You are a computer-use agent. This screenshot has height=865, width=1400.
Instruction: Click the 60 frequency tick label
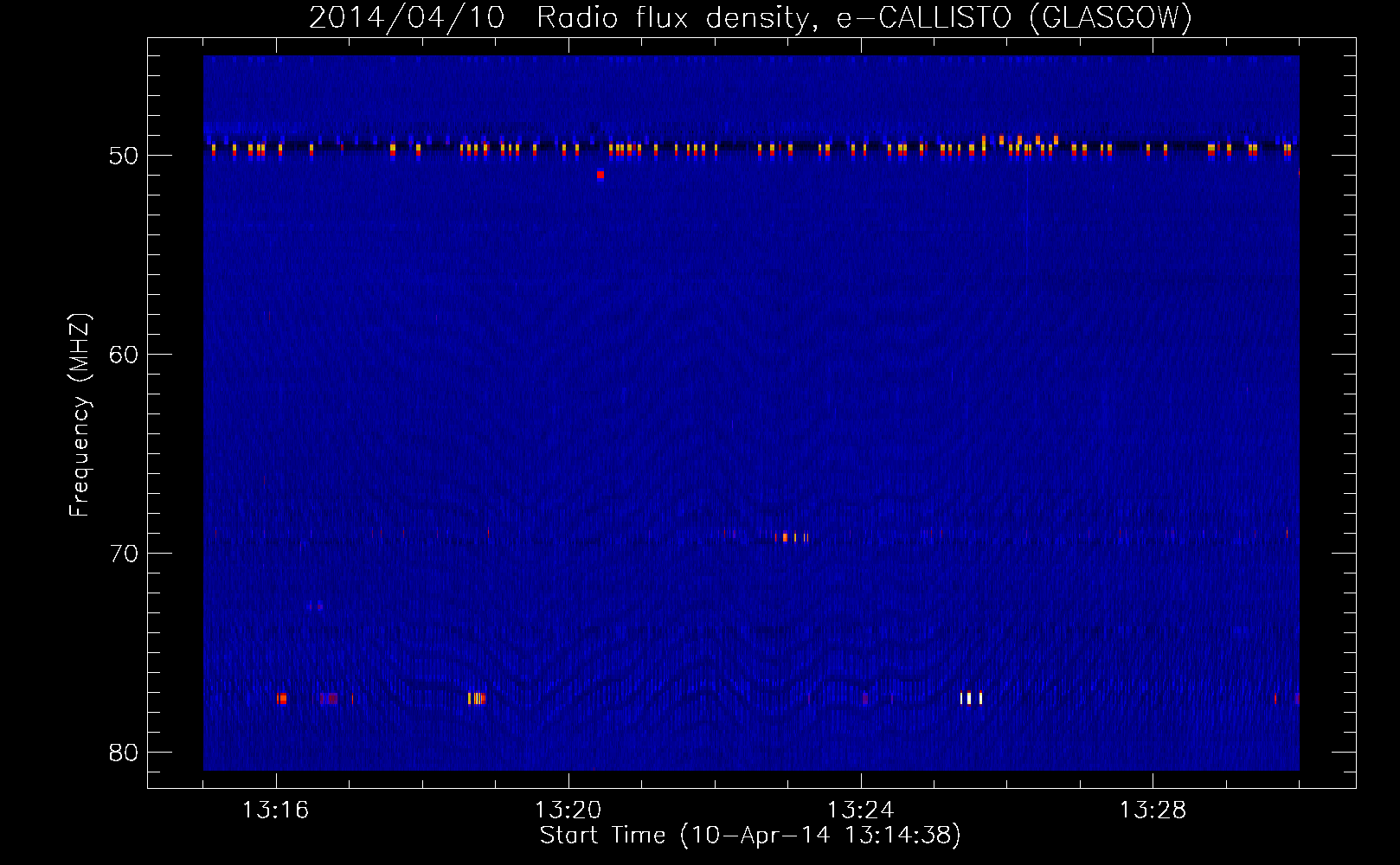pos(124,355)
